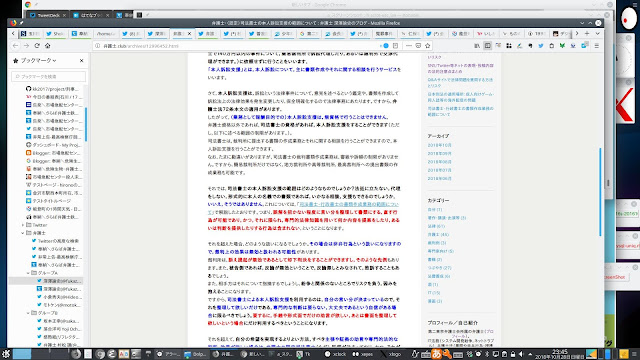Switch to TweetDeck tab in Chrome window
Viewport: 640px width, 360px height.
[x=49, y=15]
